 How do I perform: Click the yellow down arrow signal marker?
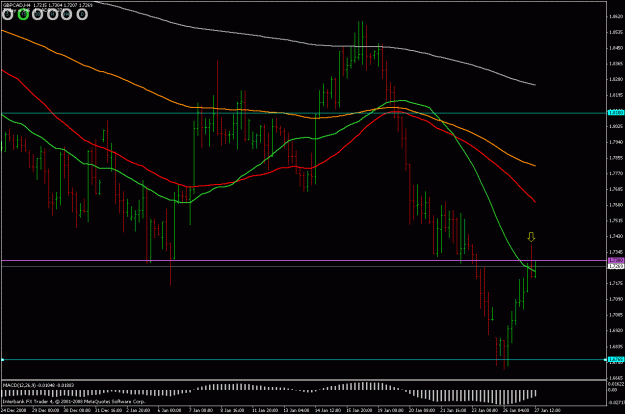click(x=531, y=237)
